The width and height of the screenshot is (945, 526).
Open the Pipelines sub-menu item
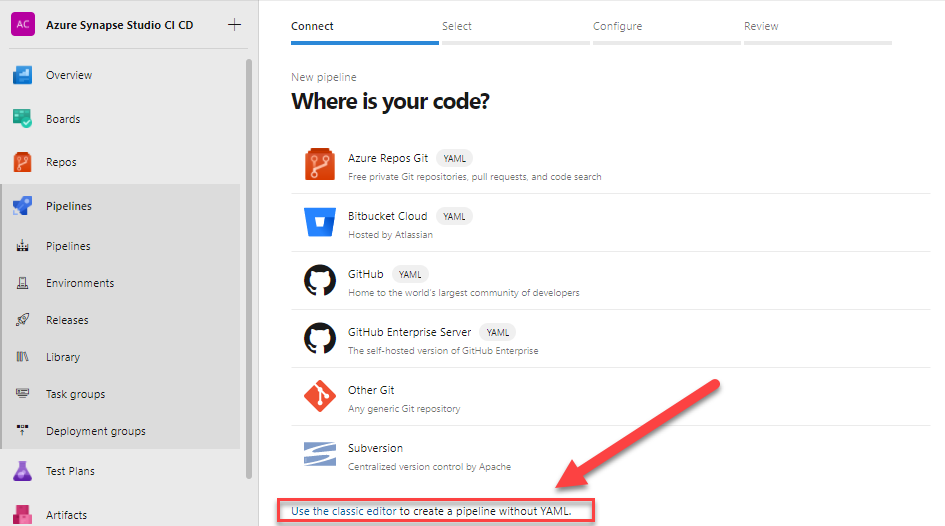[68, 246]
